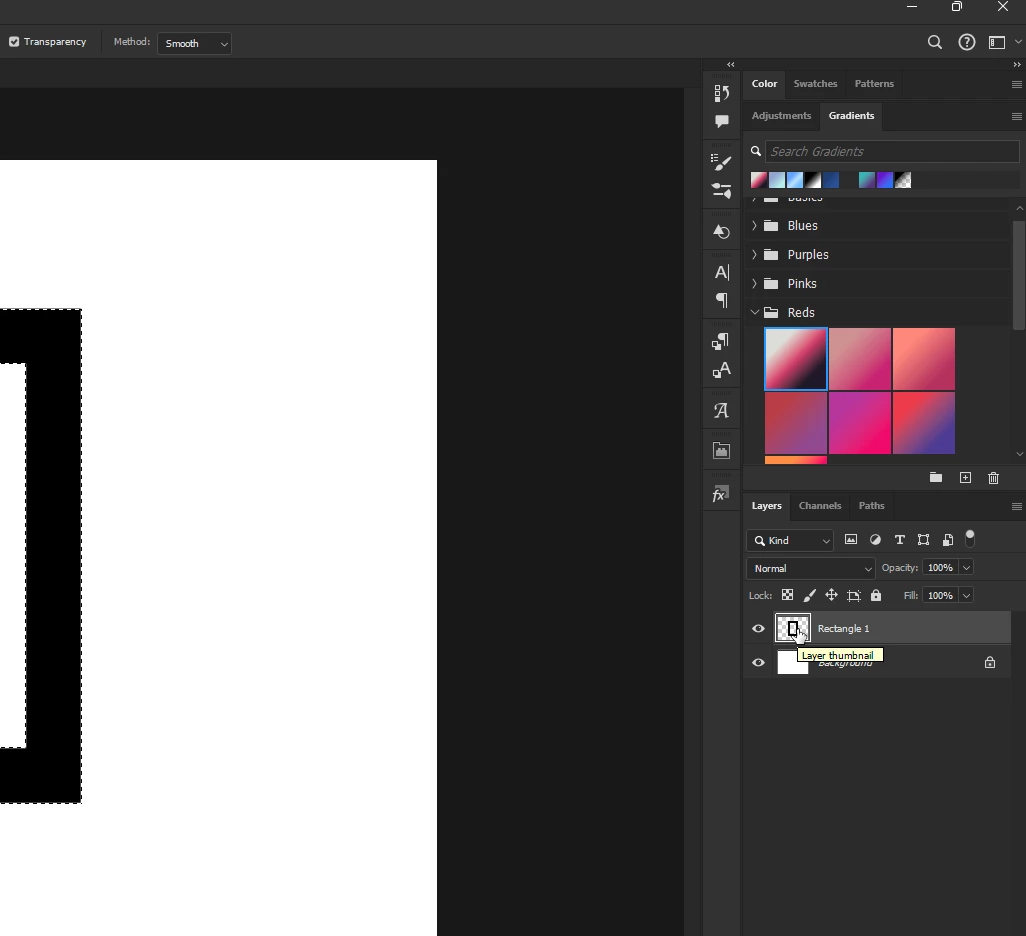The height and width of the screenshot is (936, 1026).
Task: Toggle artboard nesting lock
Action: coord(853,595)
